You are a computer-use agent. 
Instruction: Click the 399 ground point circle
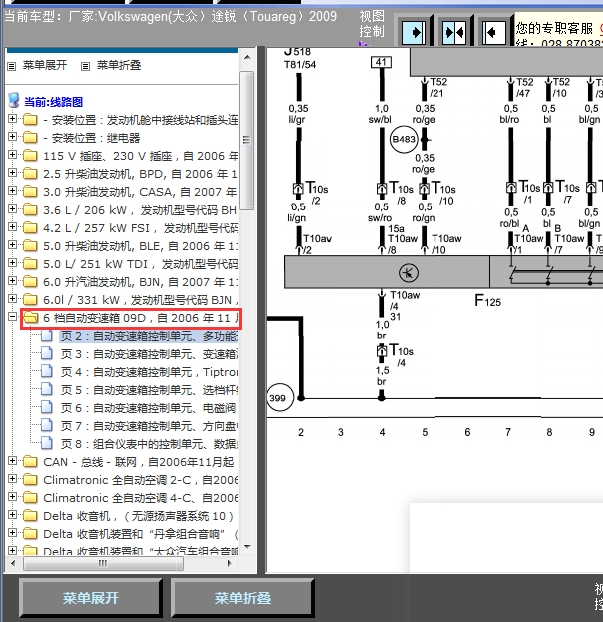point(279,397)
